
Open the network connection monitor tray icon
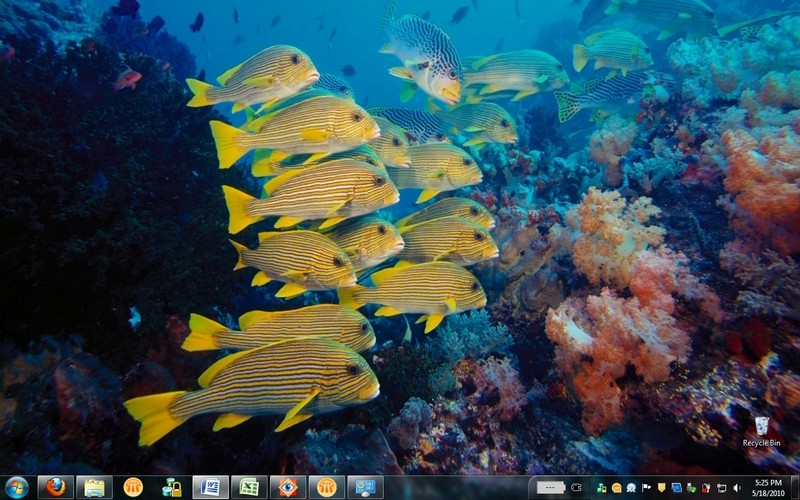coord(721,488)
